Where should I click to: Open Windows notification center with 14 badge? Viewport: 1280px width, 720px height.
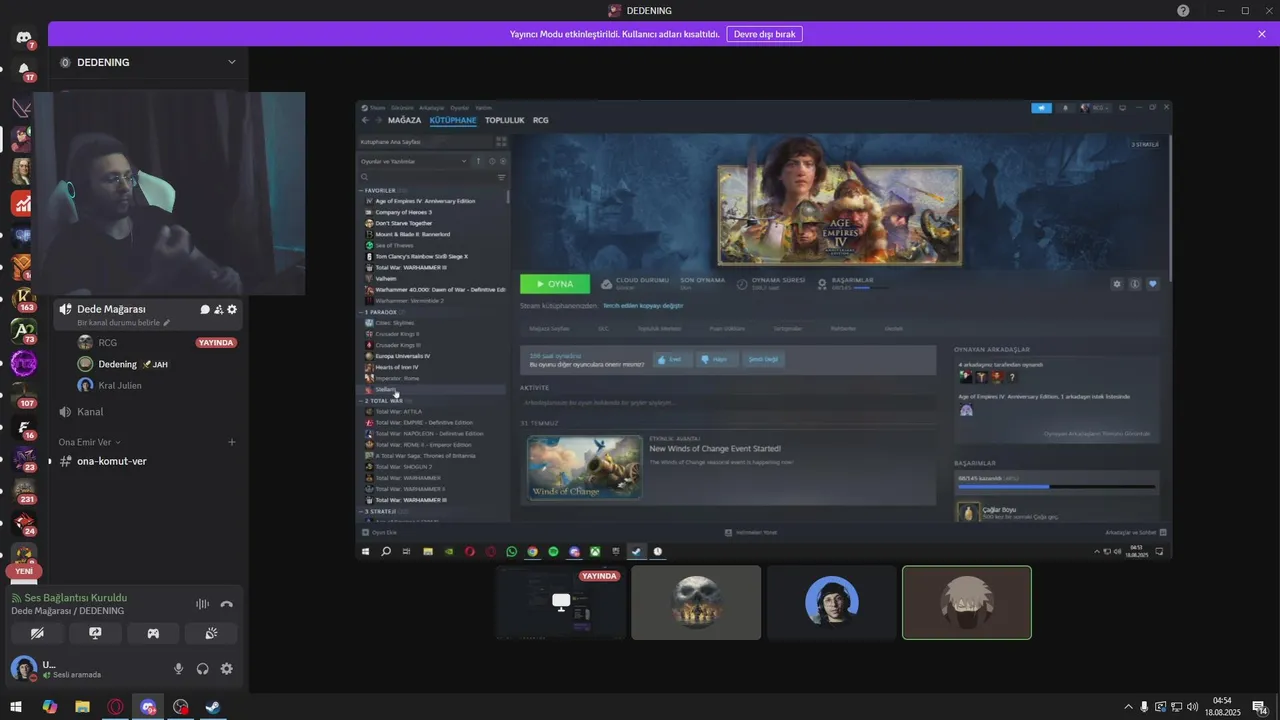1260,707
